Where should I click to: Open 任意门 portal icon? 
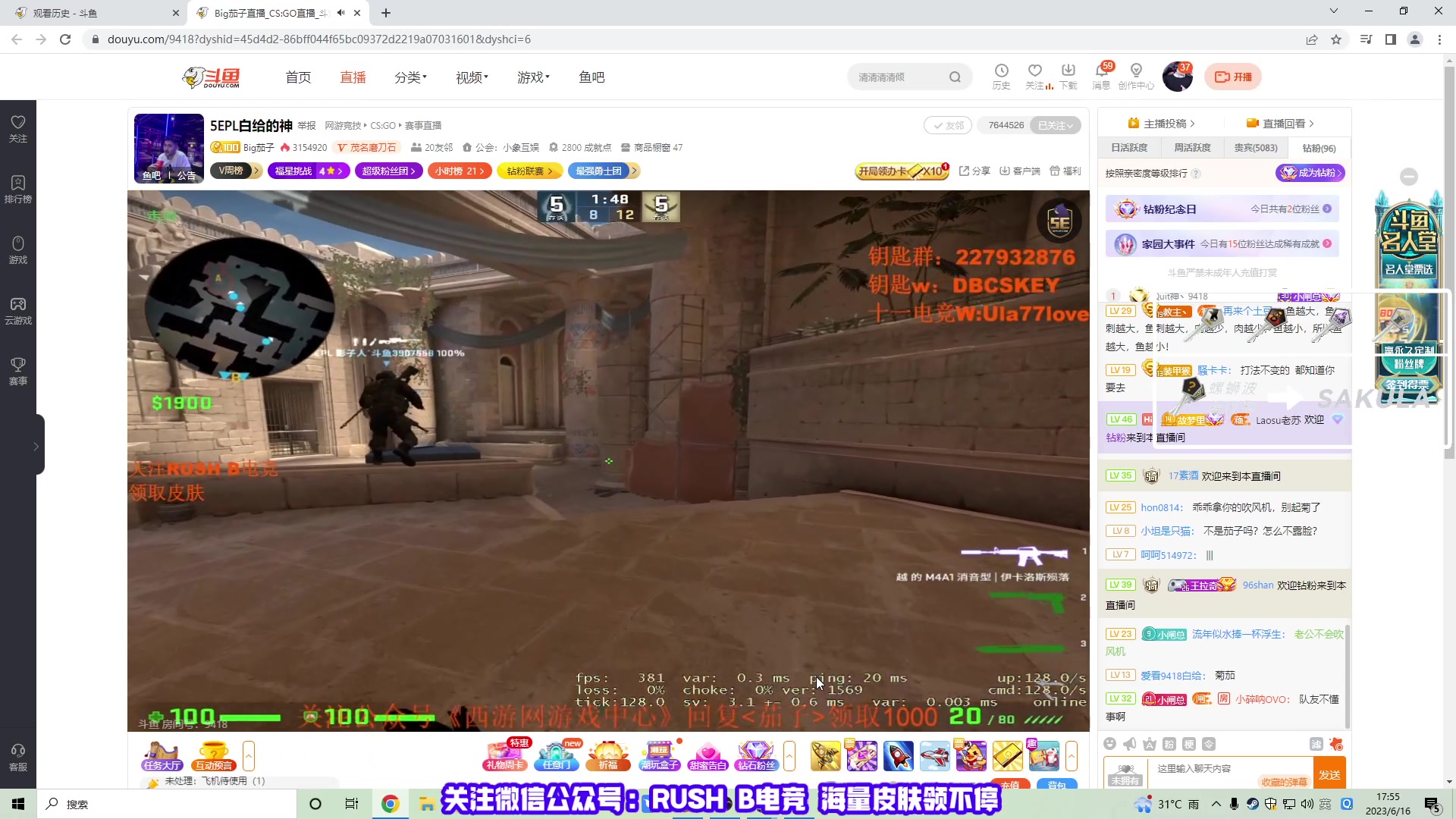pyautogui.click(x=557, y=756)
